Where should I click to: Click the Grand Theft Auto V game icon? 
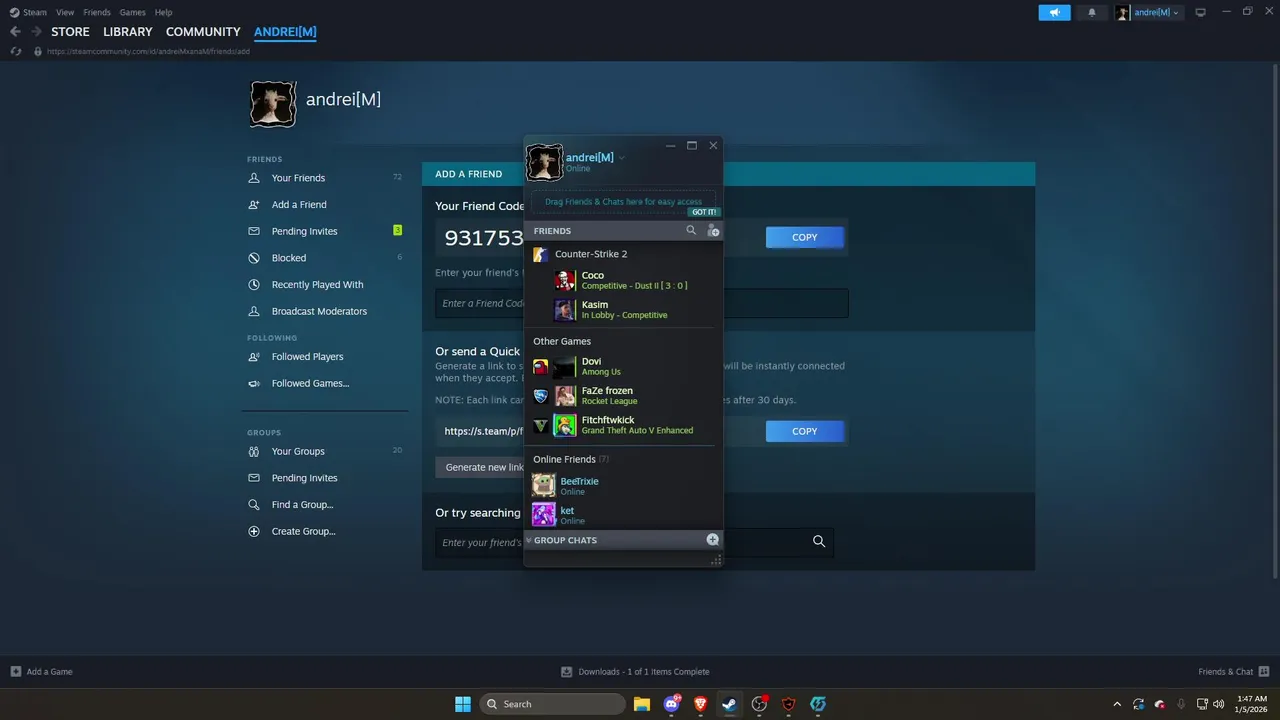point(540,425)
